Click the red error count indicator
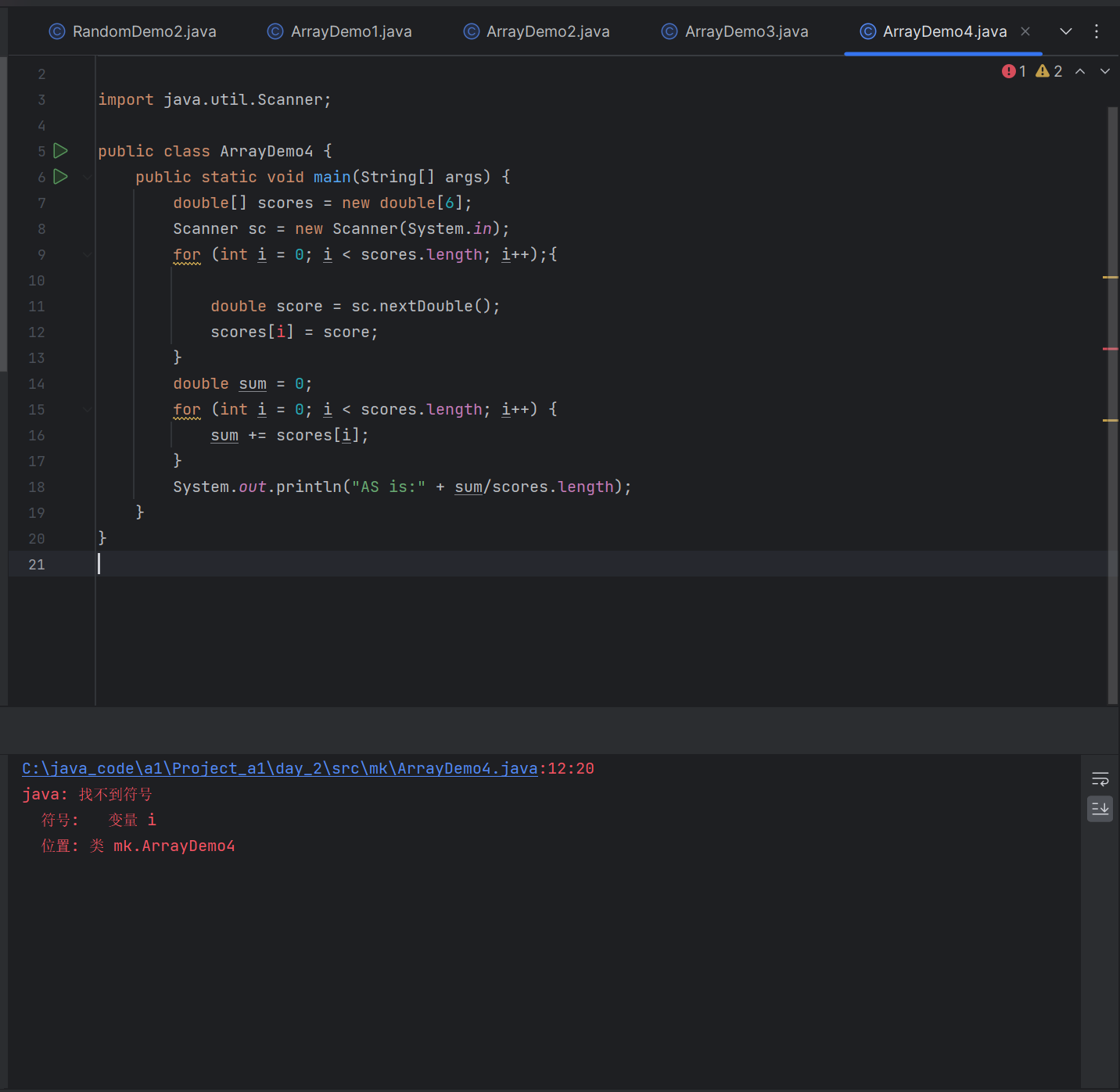The height and width of the screenshot is (1092, 1120). click(1014, 71)
